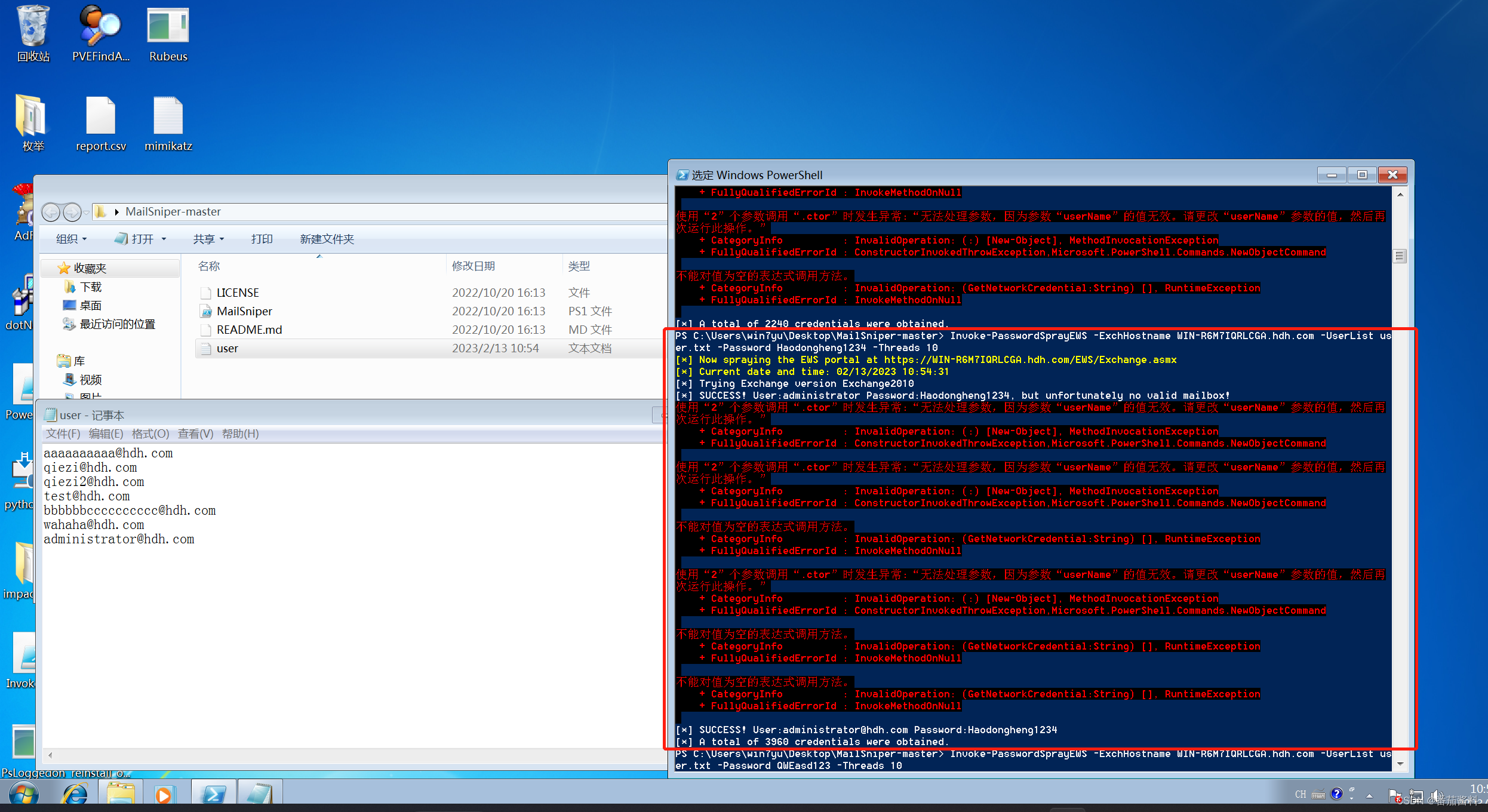This screenshot has height=812, width=1488.
Task: Click 'Current date and time' line in PowerShell
Action: 812,371
